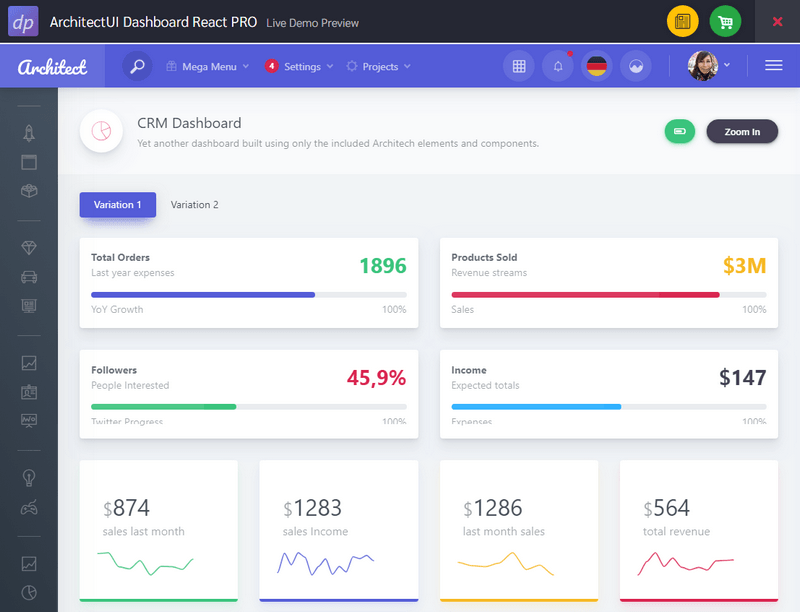Click the rocket icon in sidebar
The image size is (800, 612).
tap(29, 133)
